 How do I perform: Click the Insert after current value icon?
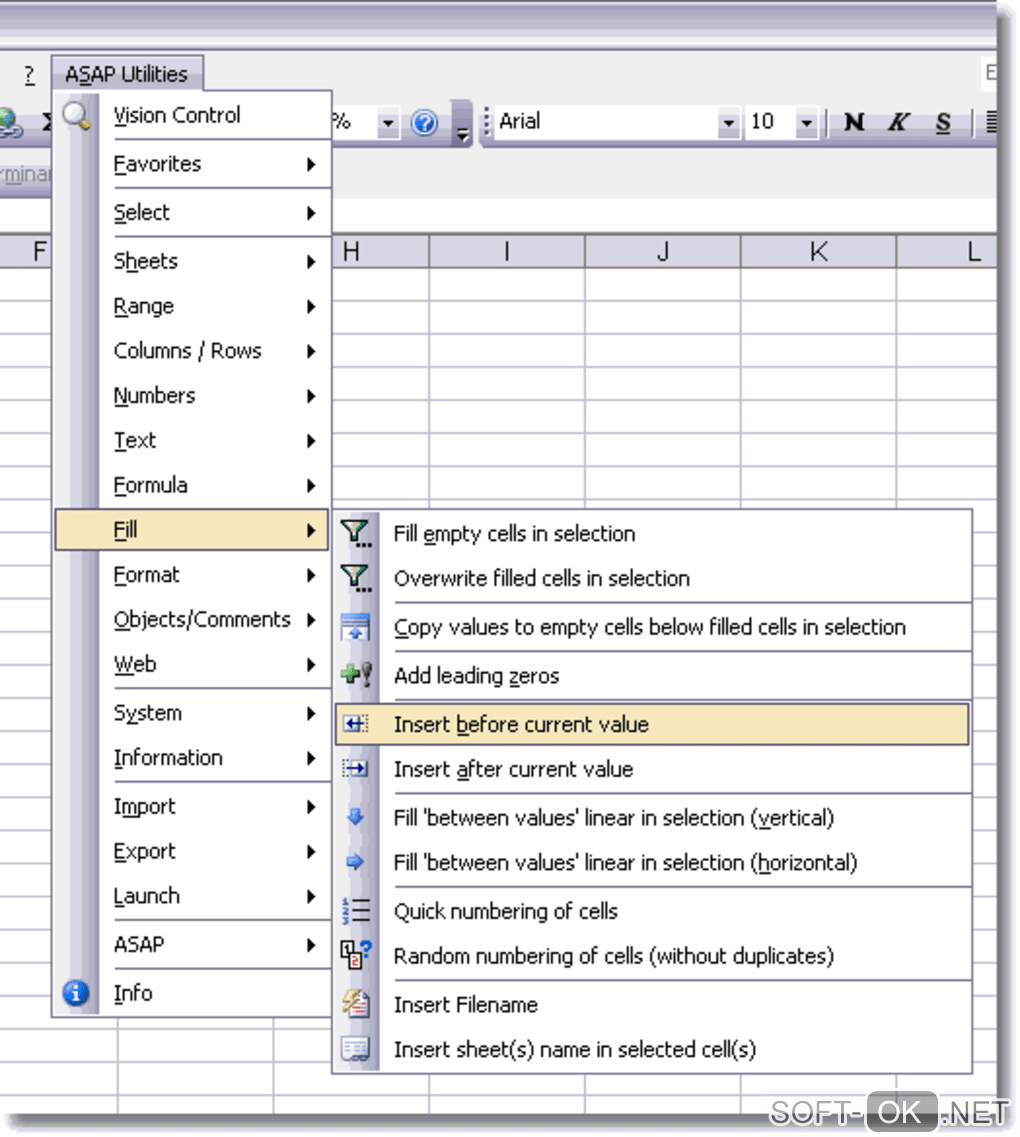355,769
